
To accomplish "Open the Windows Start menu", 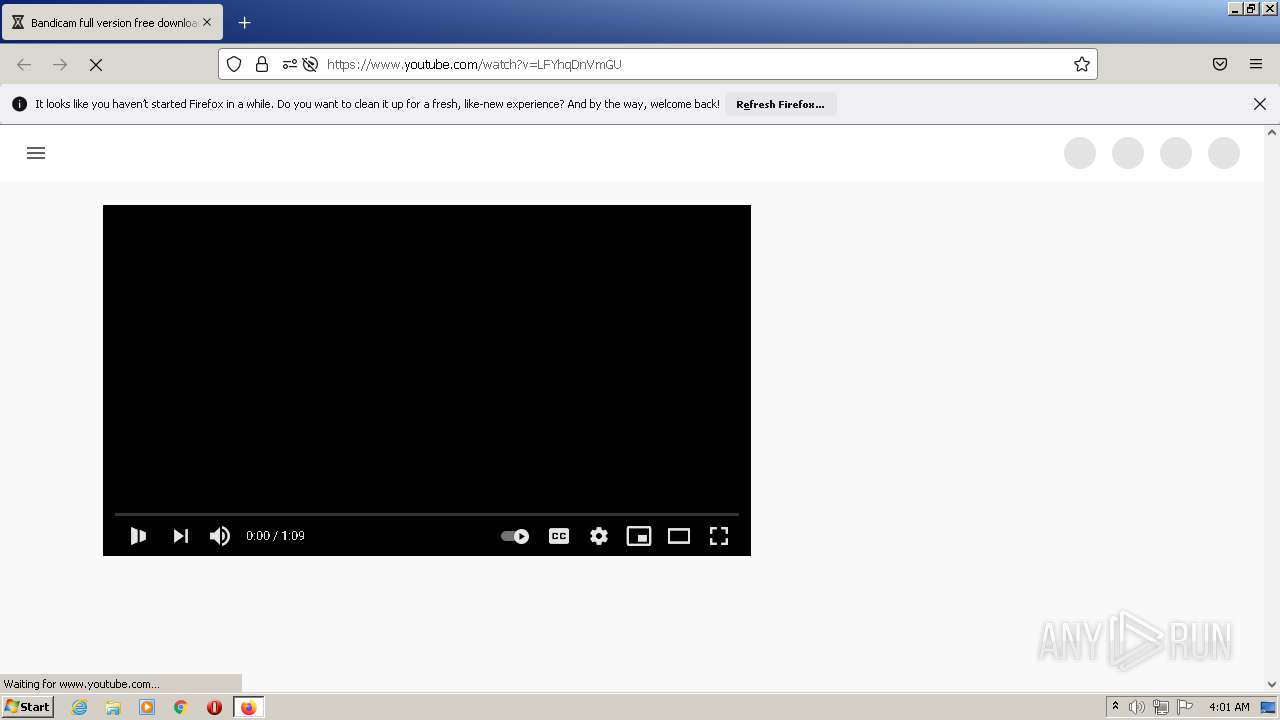I will [x=27, y=707].
